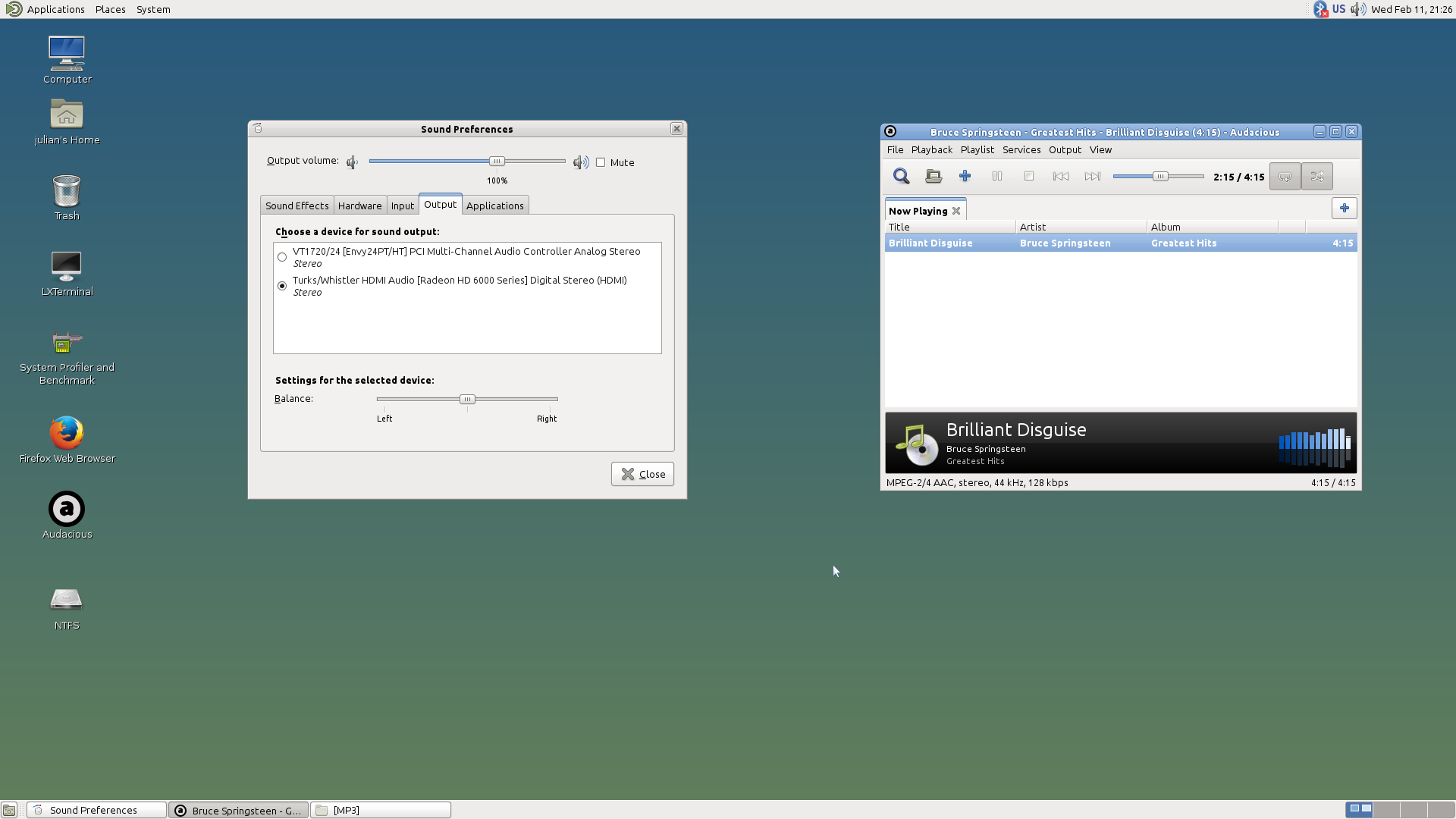Open the Applications menu in top panel
Screen dimensions: 1456x819
tap(55, 9)
